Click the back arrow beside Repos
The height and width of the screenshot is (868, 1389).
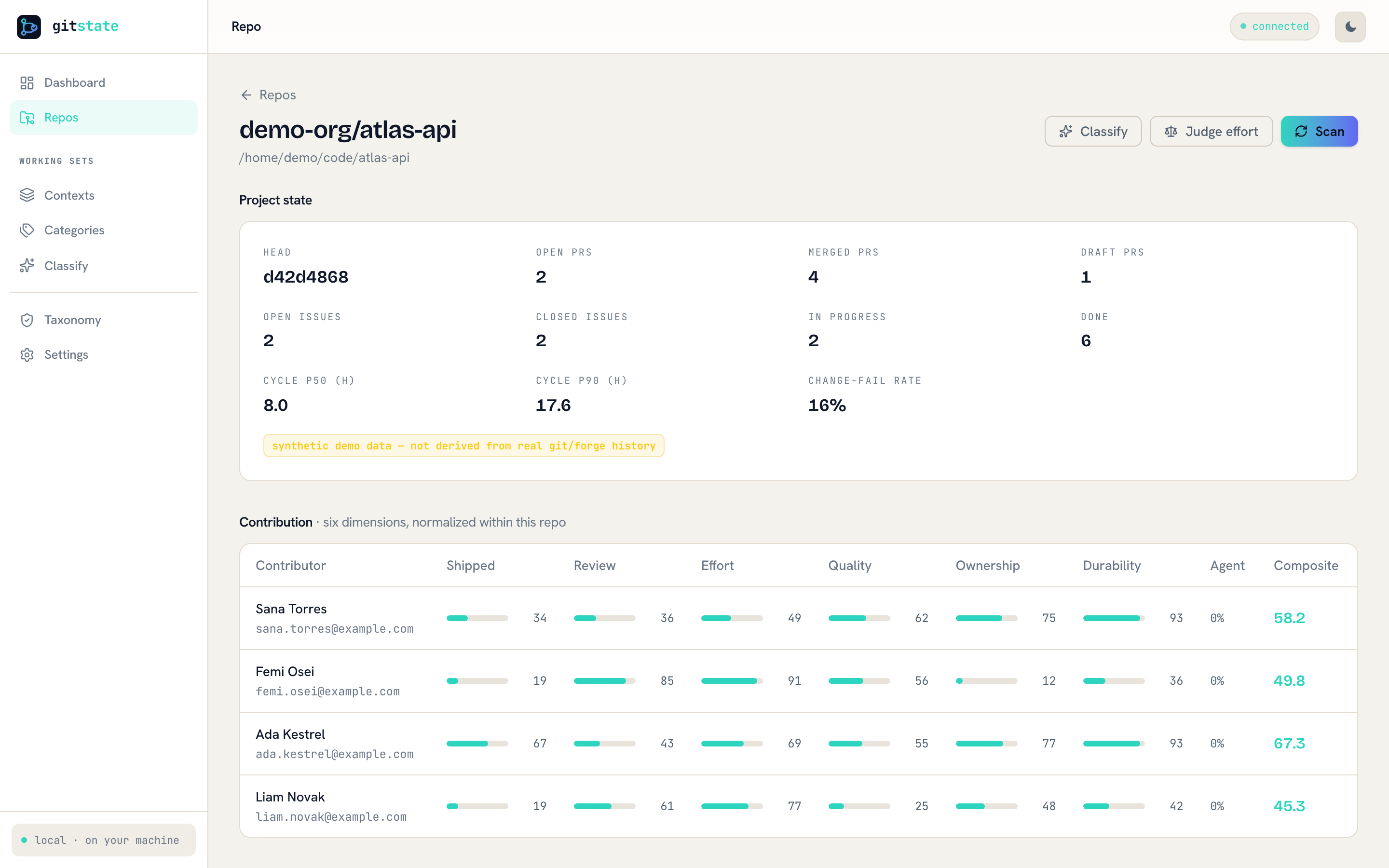click(246, 95)
